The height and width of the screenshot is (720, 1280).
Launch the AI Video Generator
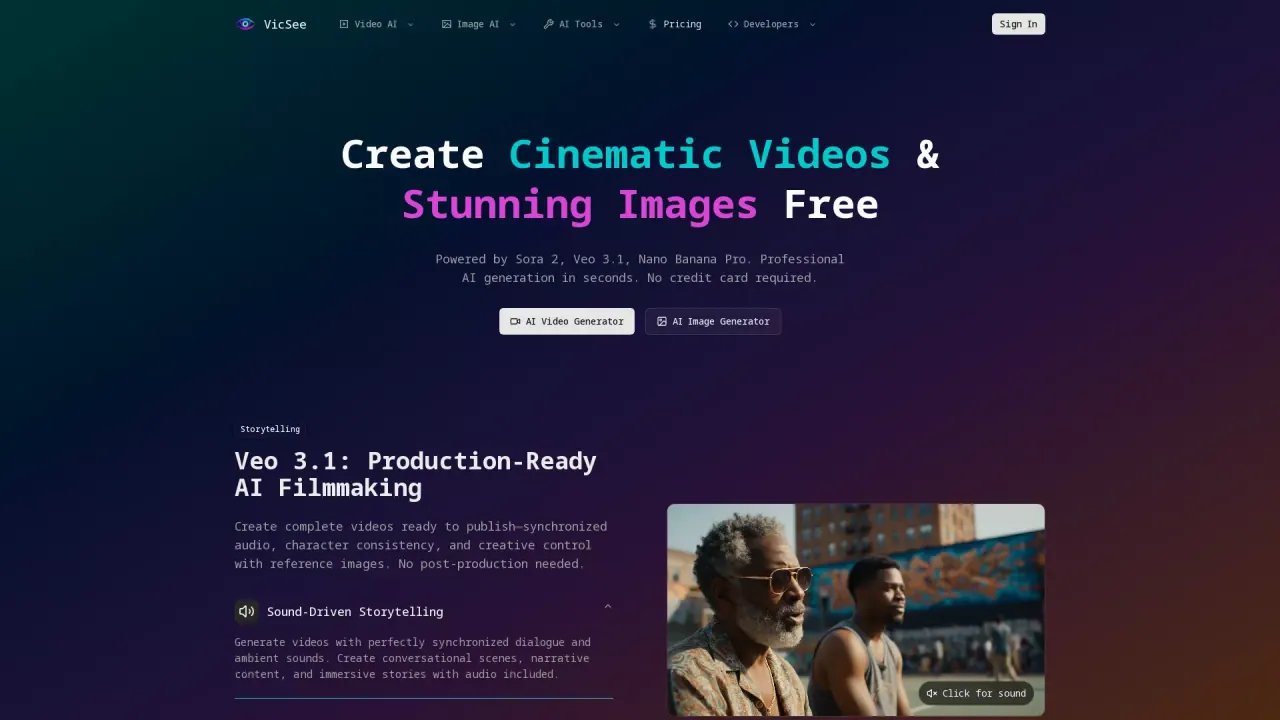[x=567, y=321]
